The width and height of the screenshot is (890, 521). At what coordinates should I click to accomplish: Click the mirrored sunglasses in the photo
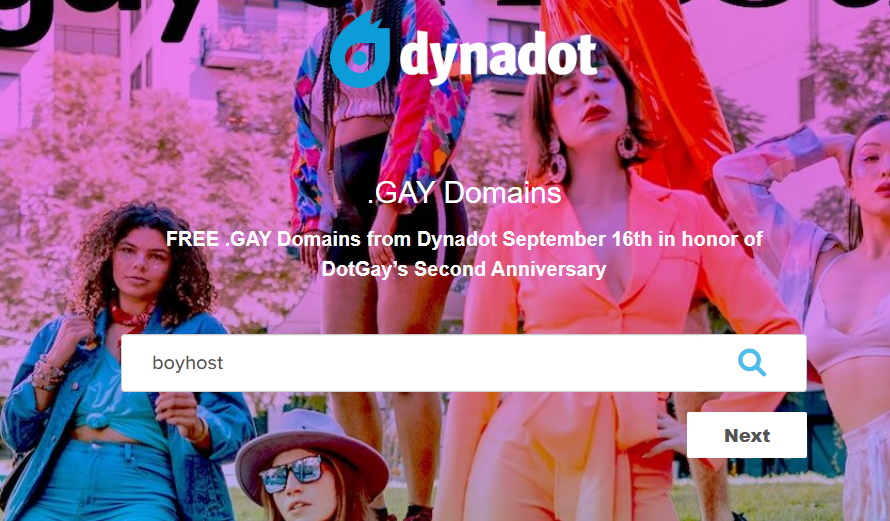(x=292, y=473)
